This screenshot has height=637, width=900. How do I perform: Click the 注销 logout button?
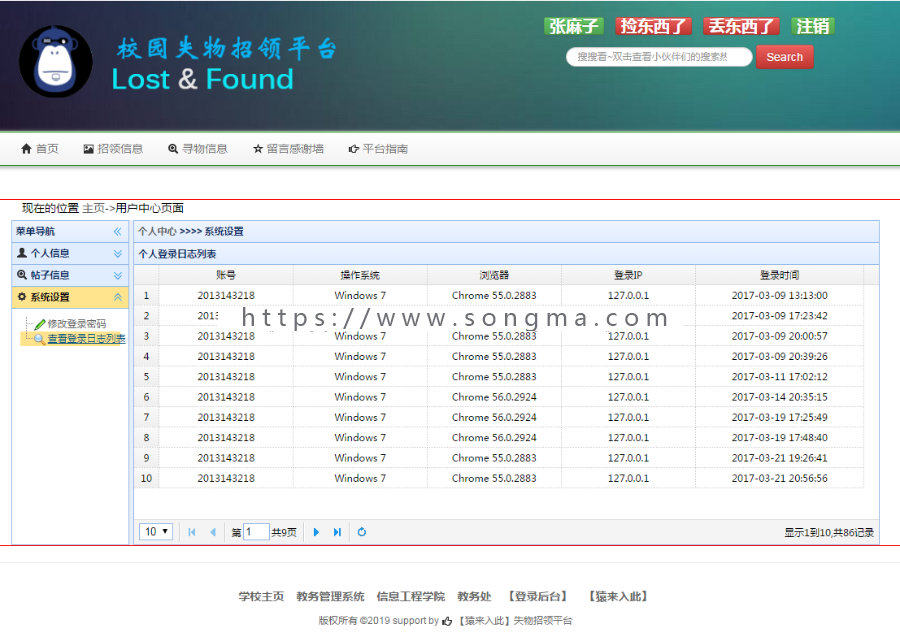coord(812,26)
